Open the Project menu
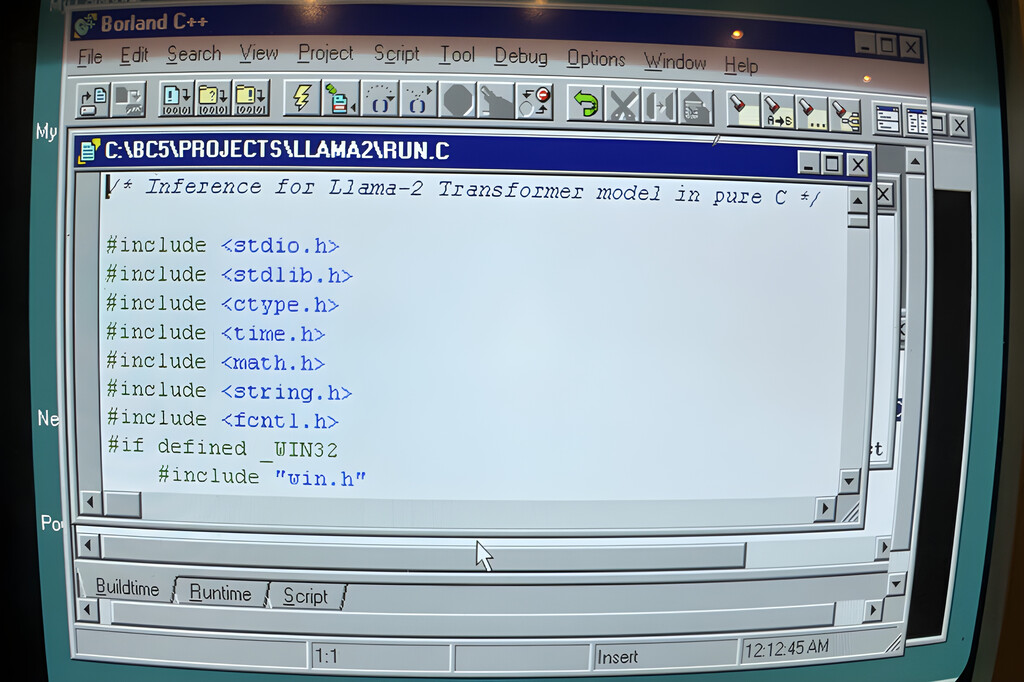Screen dimensions: 1024x682 [325, 54]
